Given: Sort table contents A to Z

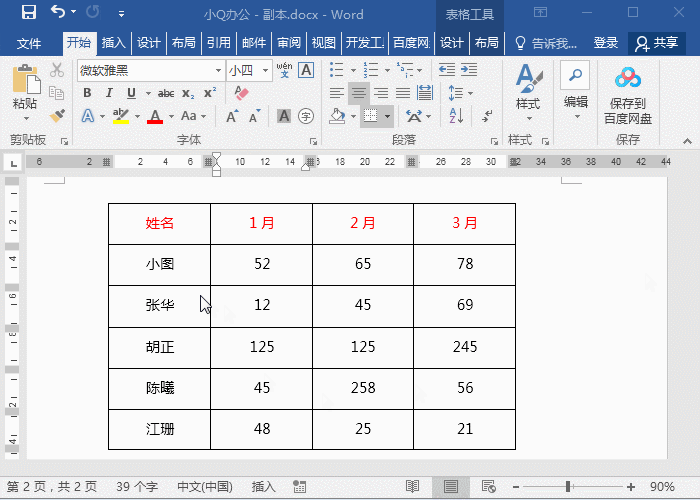Looking at the screenshot, I should [x=456, y=116].
